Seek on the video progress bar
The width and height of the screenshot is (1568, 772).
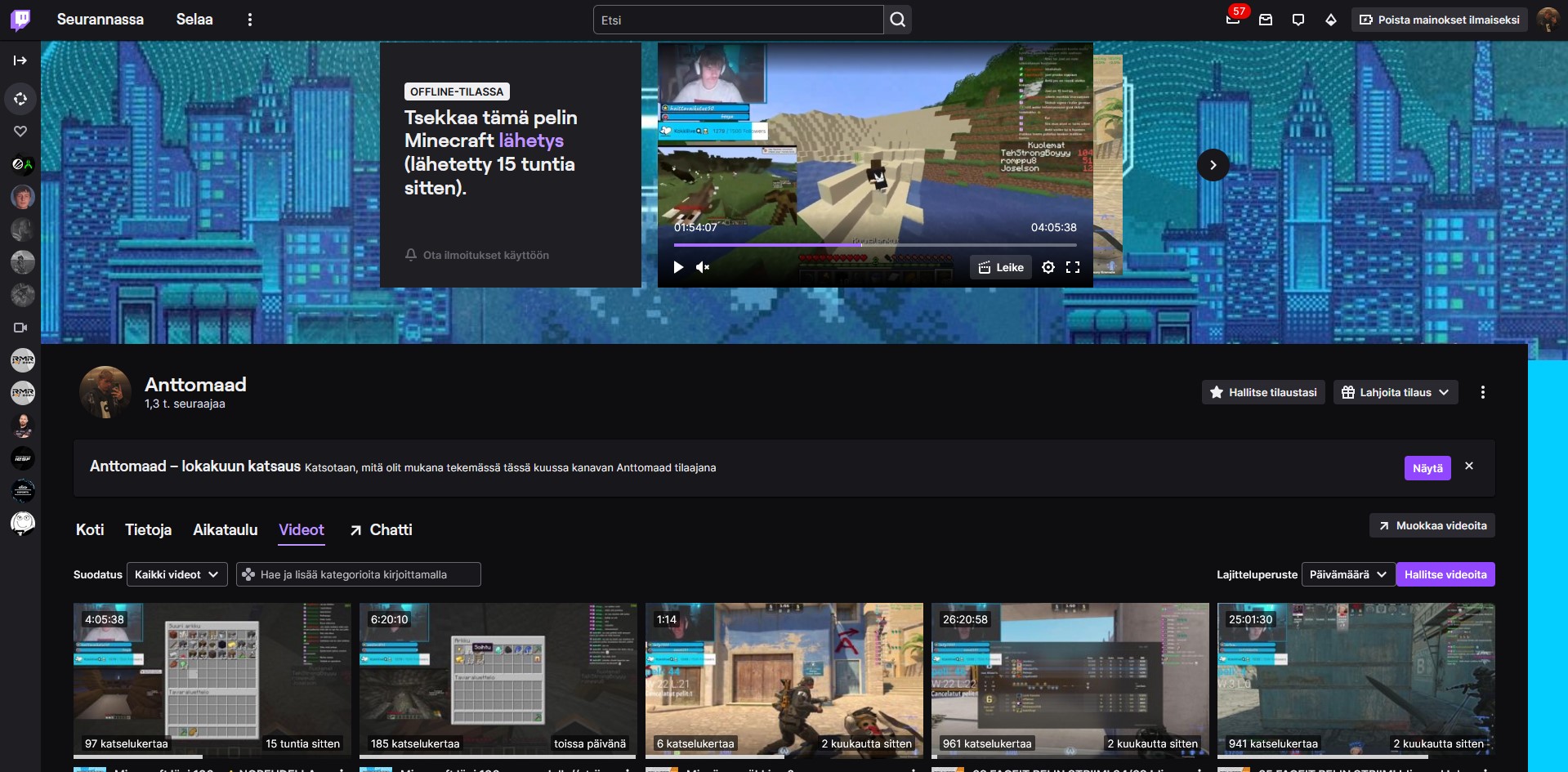point(874,244)
